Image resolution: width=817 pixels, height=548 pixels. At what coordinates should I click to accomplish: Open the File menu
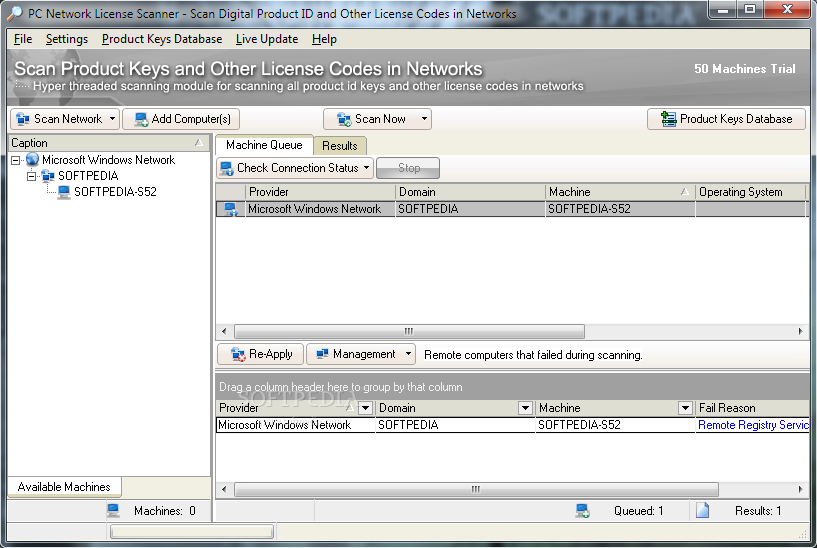(23, 39)
